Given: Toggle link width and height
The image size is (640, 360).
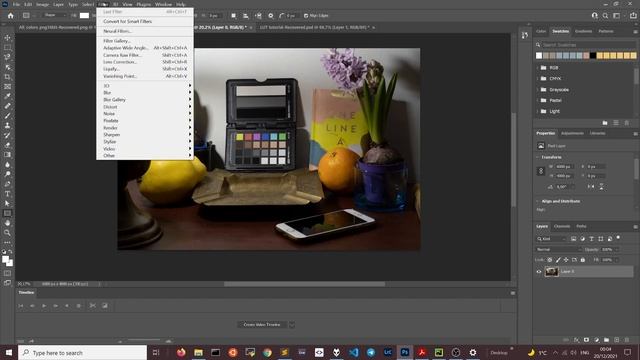Looking at the screenshot, I should [x=541, y=171].
